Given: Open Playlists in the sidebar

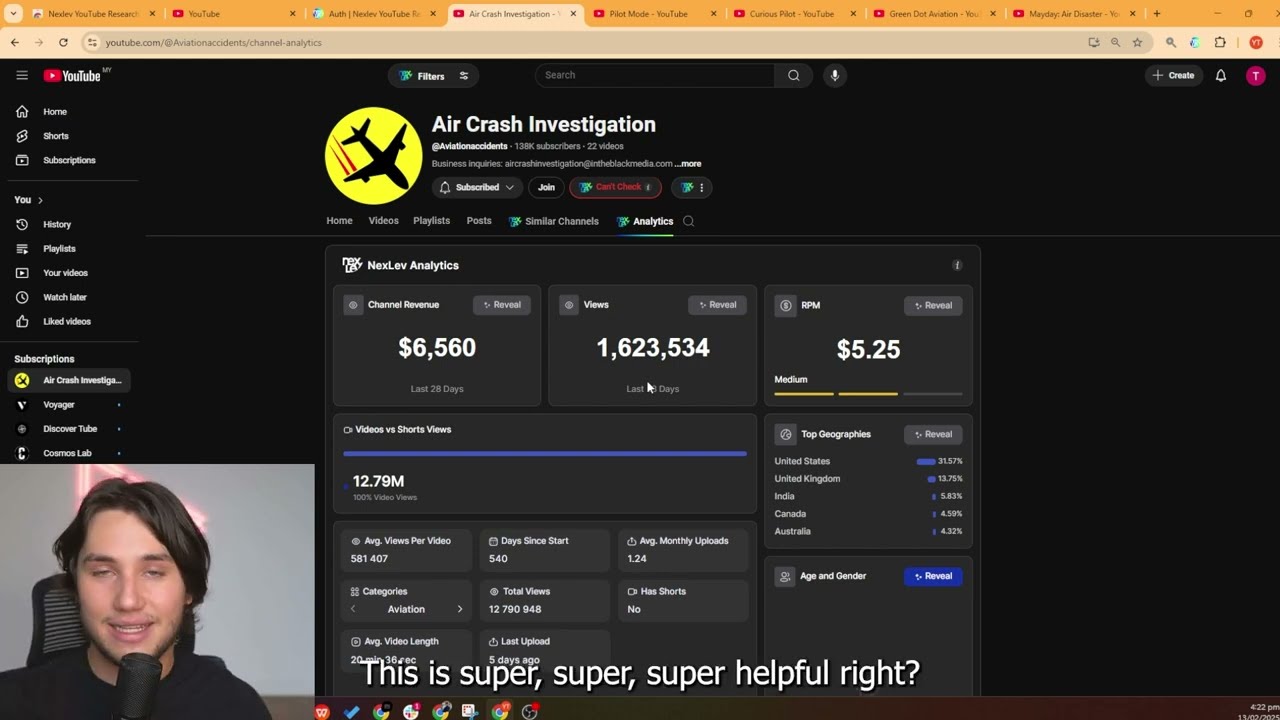Looking at the screenshot, I should pos(69,248).
